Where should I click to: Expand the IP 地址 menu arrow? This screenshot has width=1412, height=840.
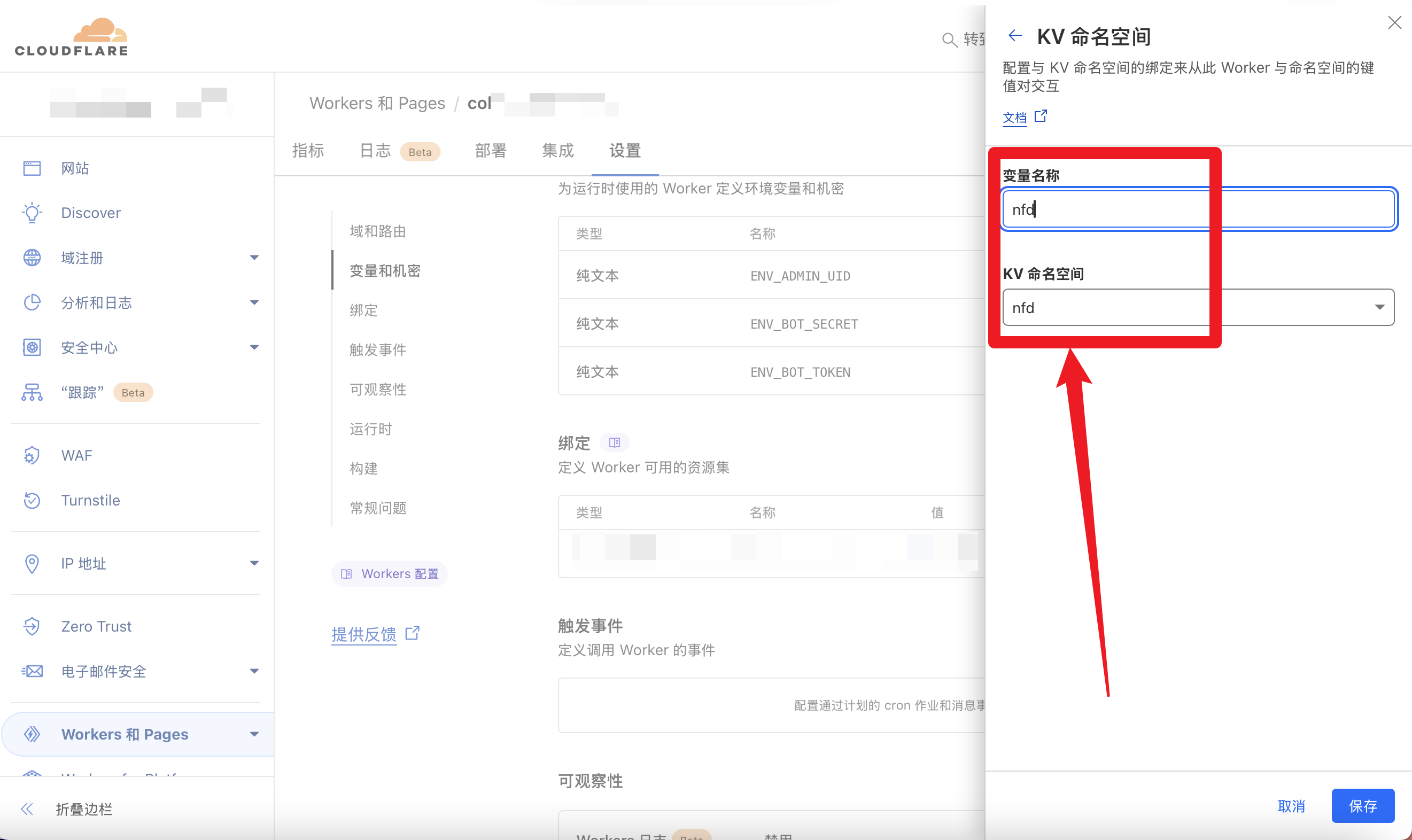(x=254, y=563)
